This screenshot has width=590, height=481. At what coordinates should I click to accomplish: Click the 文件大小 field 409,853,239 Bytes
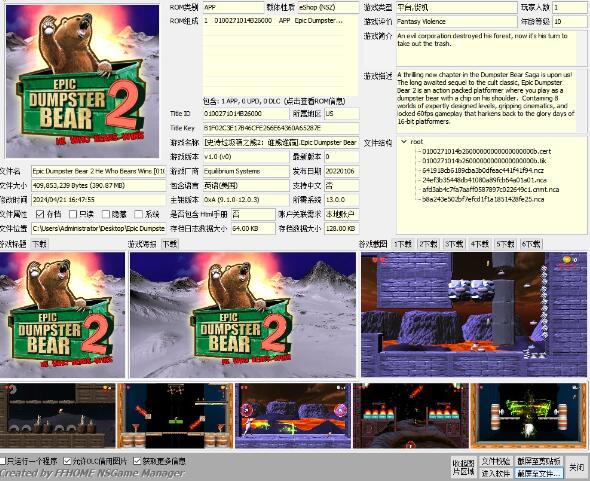98,185
